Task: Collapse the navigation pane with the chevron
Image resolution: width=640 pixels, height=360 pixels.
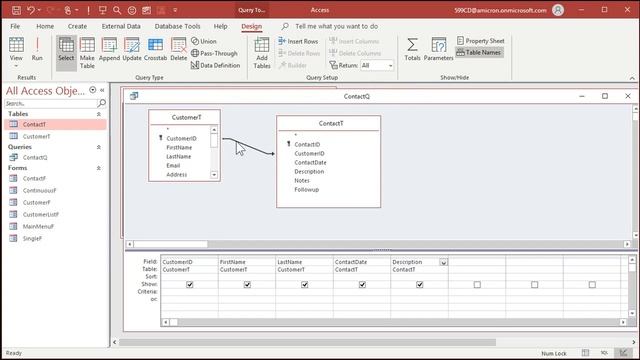Action: click(102, 90)
